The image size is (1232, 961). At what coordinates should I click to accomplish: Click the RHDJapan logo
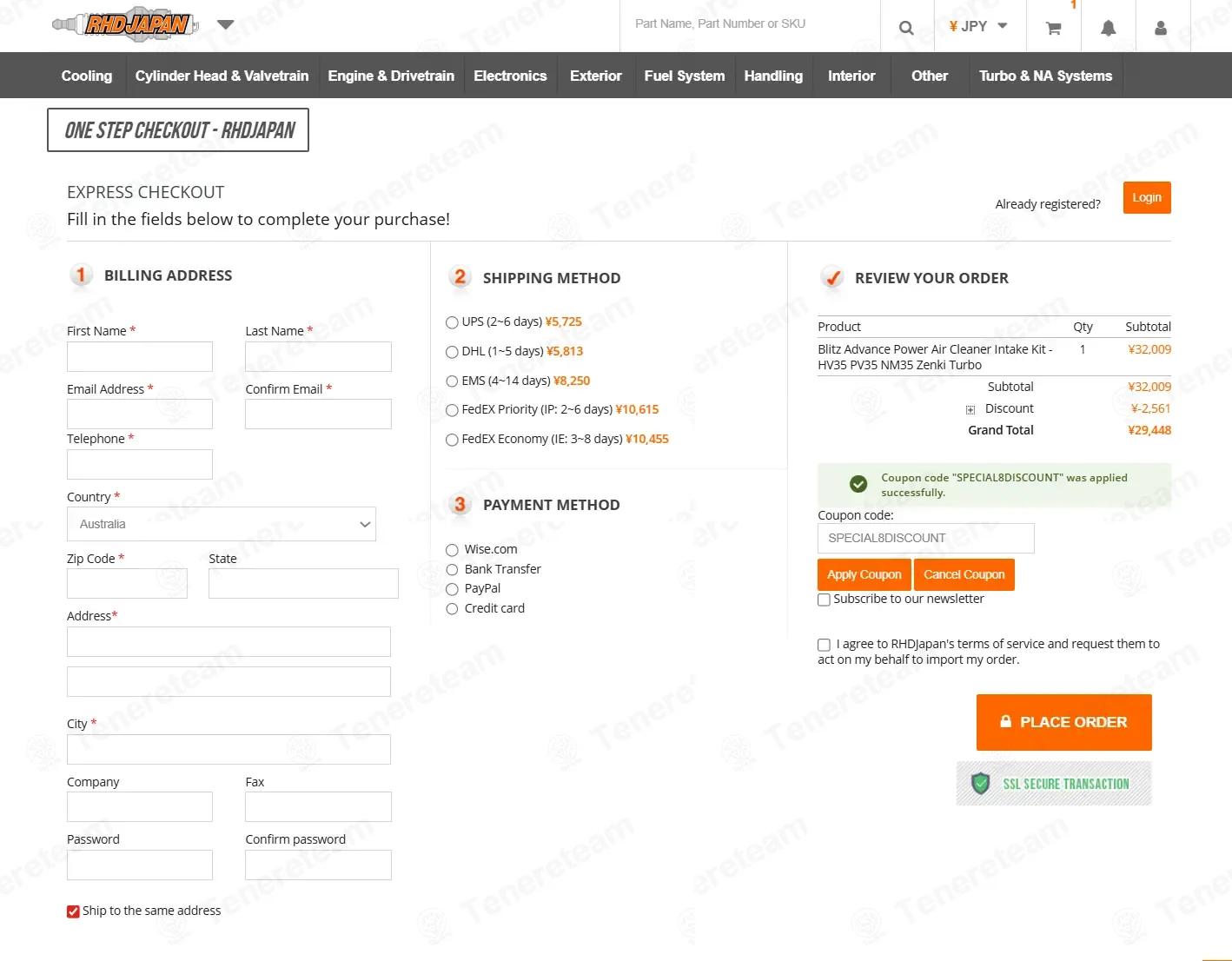(126, 24)
